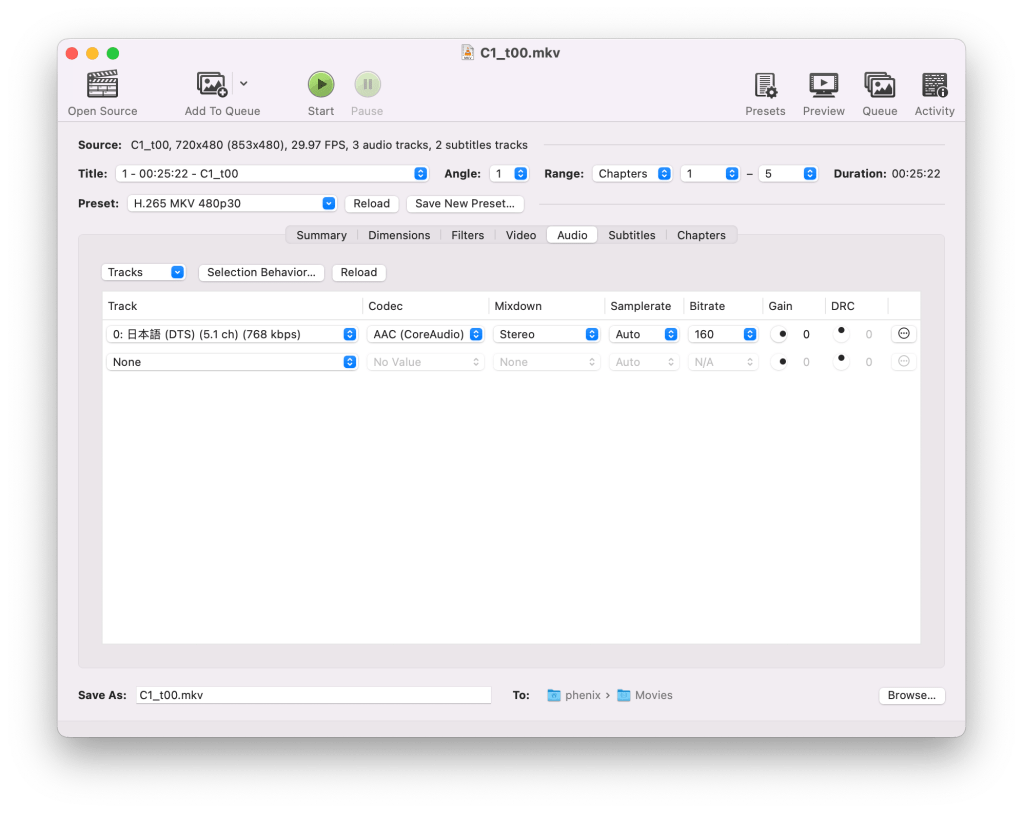
Task: Click the ellipsis options button for track 0
Action: pyautogui.click(x=903, y=334)
